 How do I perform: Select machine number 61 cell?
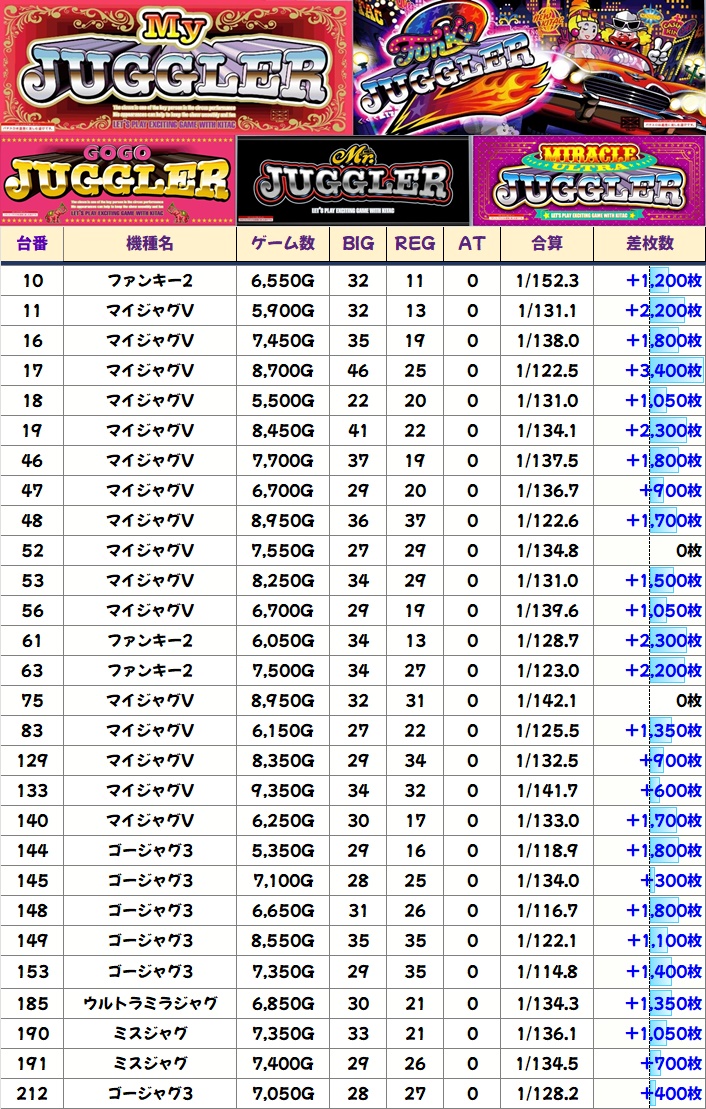click(32, 640)
